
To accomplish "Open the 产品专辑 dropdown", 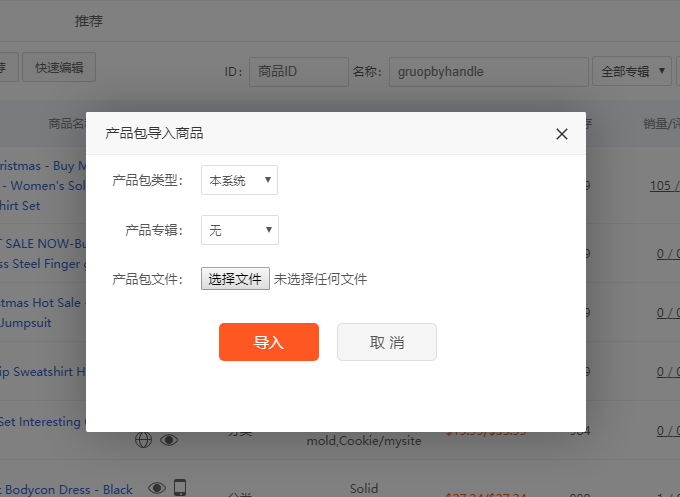I will tap(240, 230).
